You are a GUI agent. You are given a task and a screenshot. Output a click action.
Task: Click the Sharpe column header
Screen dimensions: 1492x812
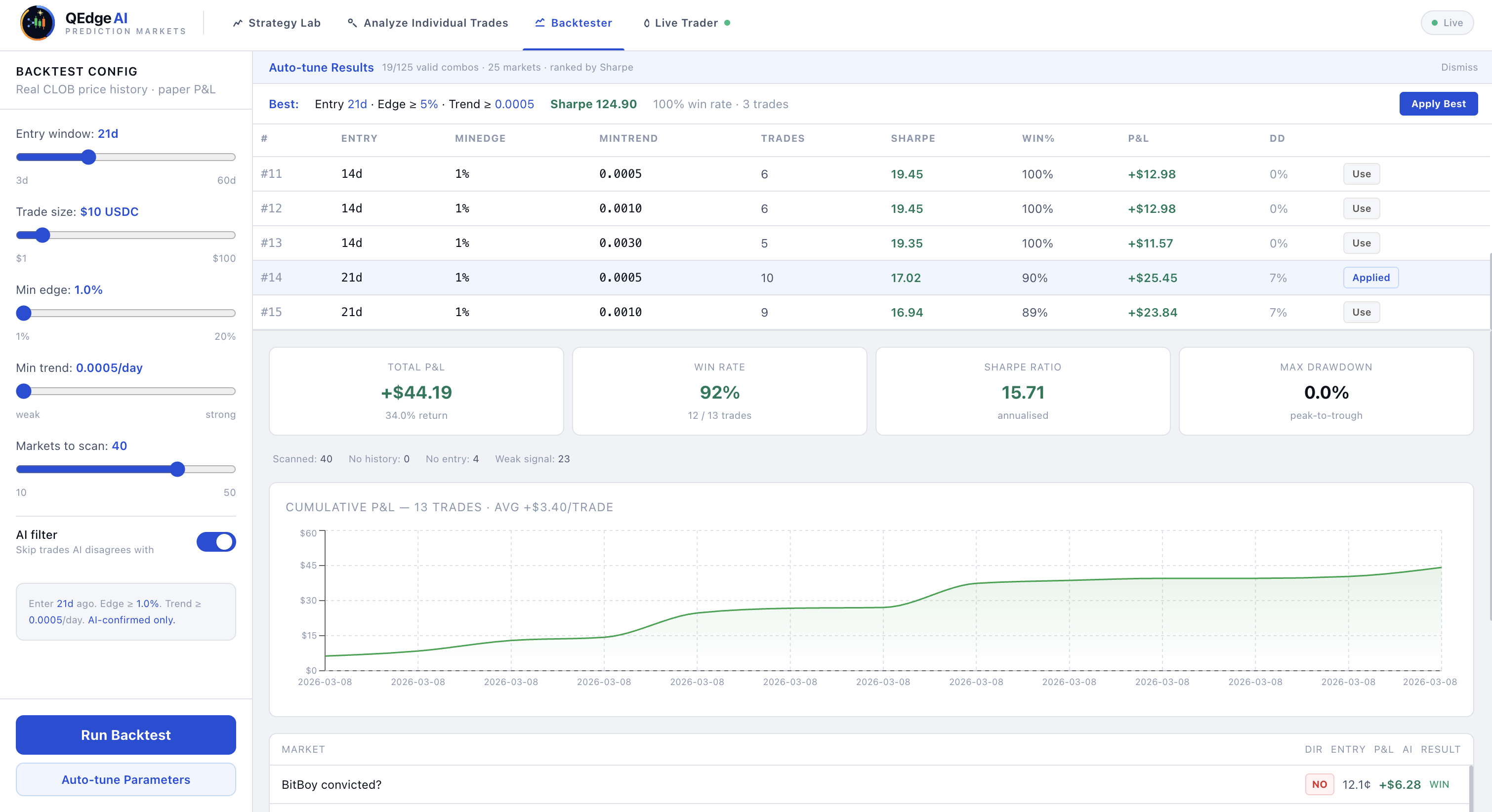tap(912, 138)
